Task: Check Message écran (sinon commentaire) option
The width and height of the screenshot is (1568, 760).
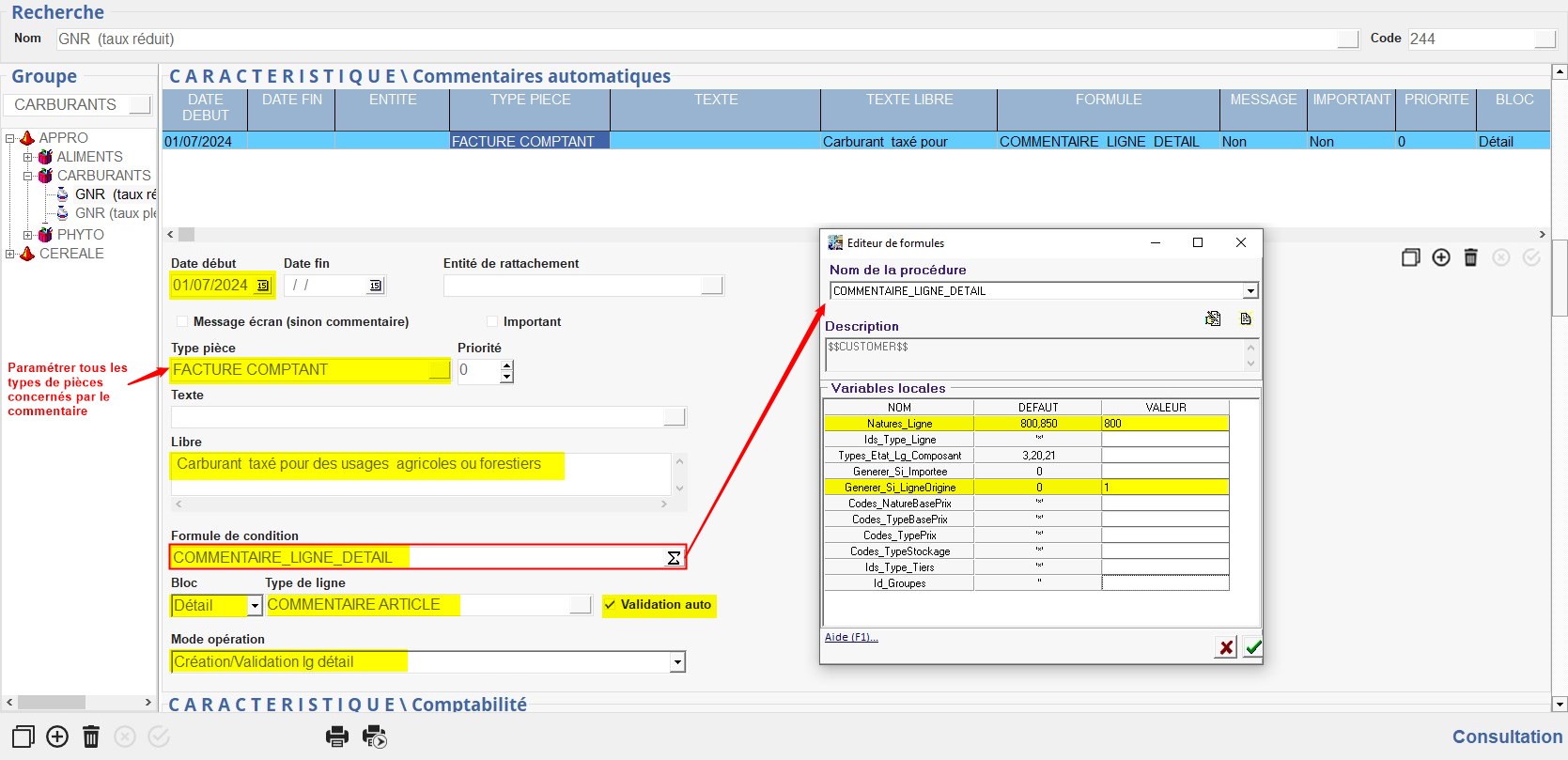Action: pyautogui.click(x=182, y=321)
